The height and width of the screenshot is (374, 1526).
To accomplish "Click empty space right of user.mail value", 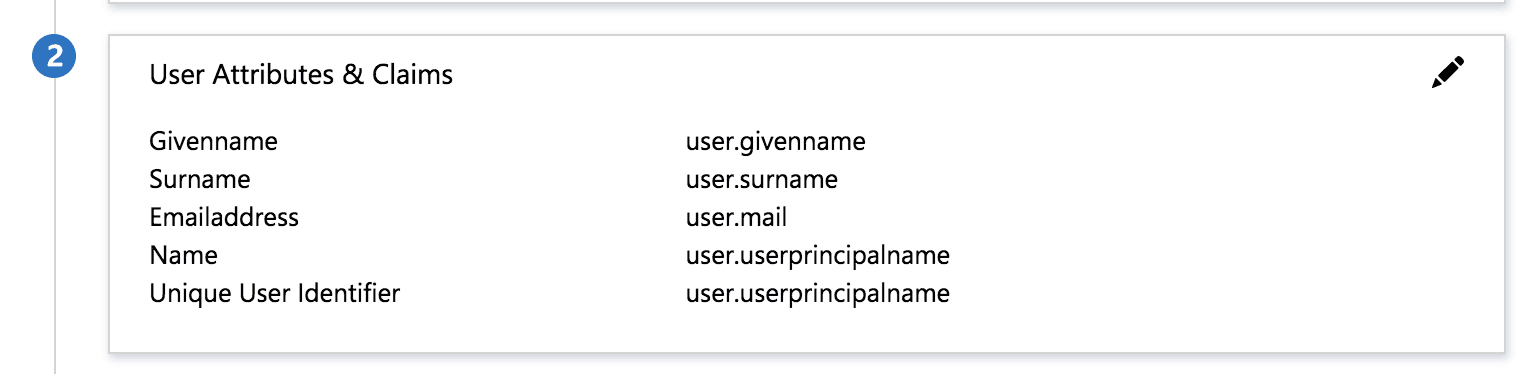I will point(1100,218).
